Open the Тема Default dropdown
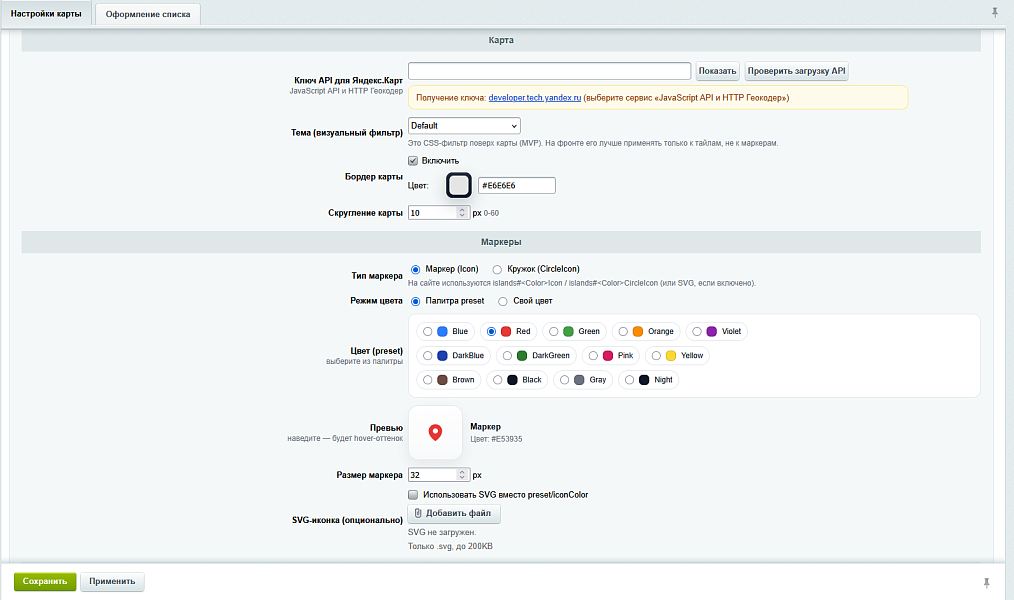 [x=464, y=125]
